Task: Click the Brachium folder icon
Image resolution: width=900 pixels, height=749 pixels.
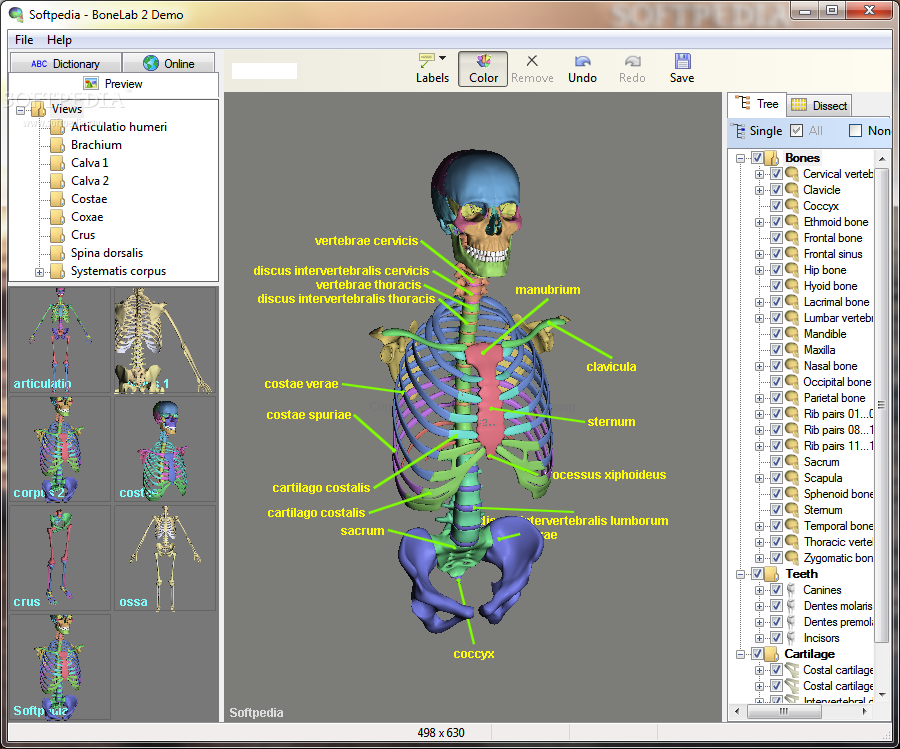Action: (x=57, y=145)
